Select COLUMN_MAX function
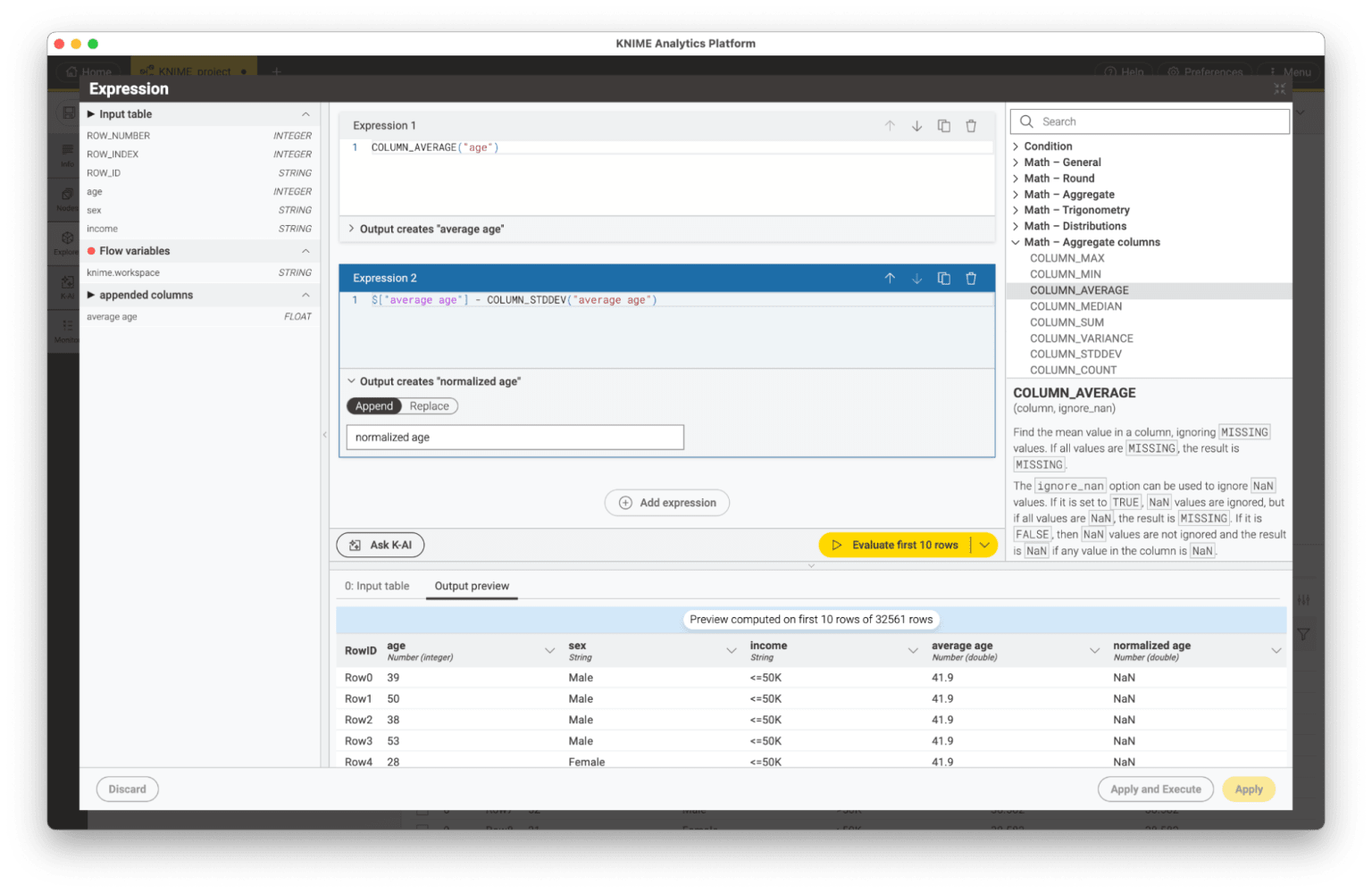 pyautogui.click(x=1067, y=258)
